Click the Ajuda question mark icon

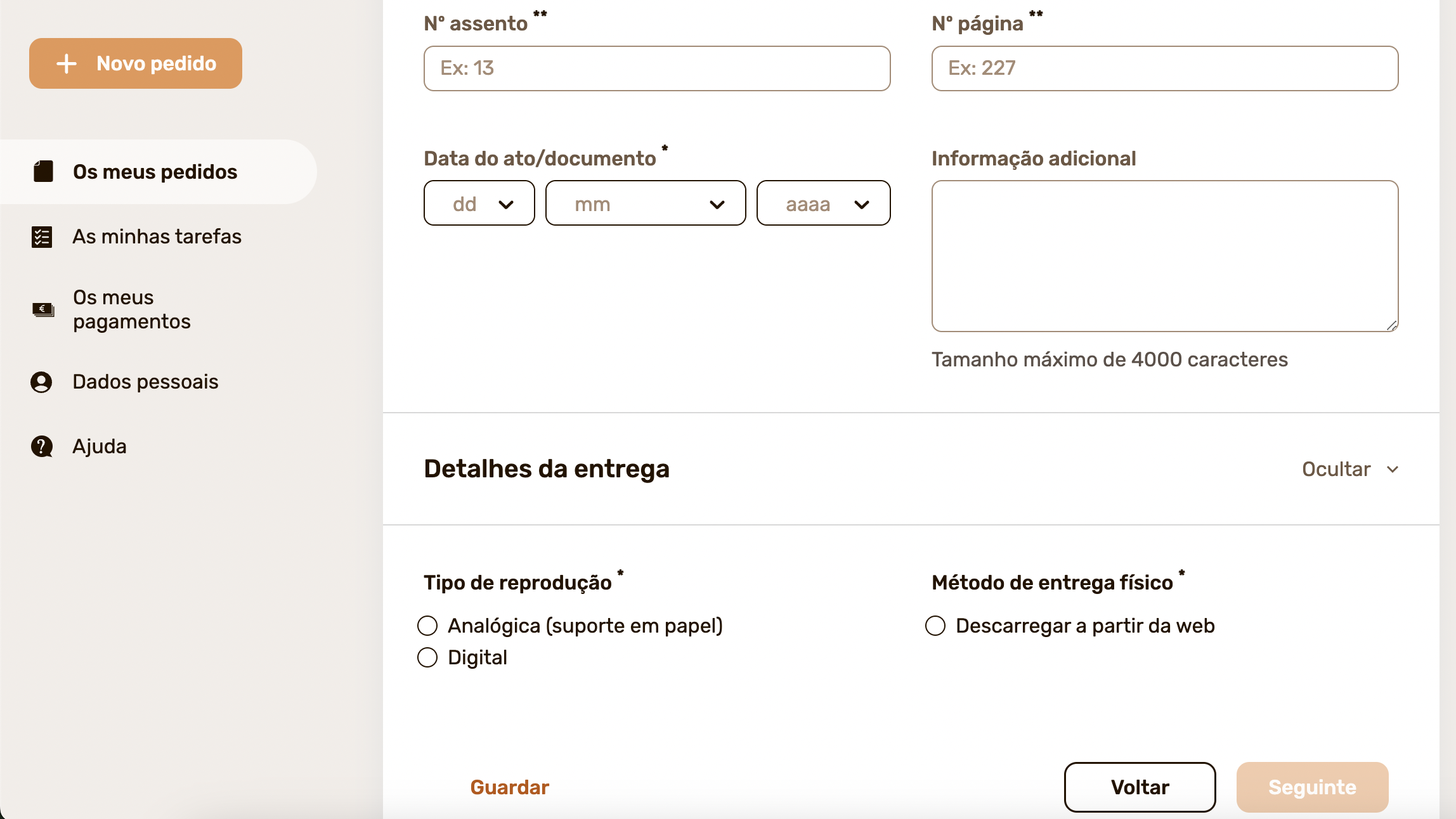click(x=42, y=446)
